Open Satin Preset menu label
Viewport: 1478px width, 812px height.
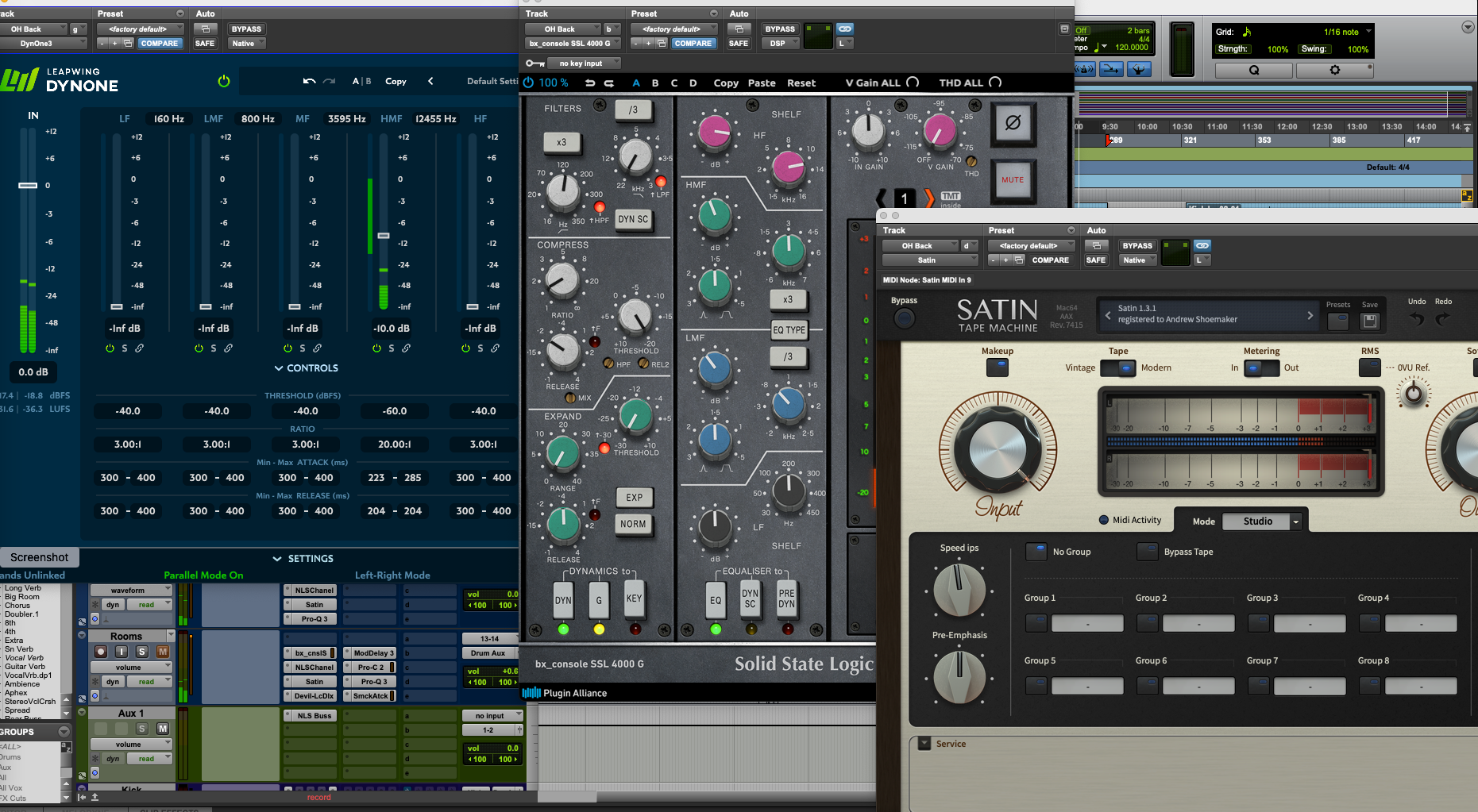click(1001, 230)
